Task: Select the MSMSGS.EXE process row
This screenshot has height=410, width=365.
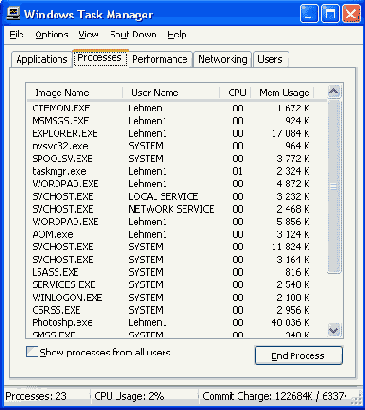Action: click(177, 121)
